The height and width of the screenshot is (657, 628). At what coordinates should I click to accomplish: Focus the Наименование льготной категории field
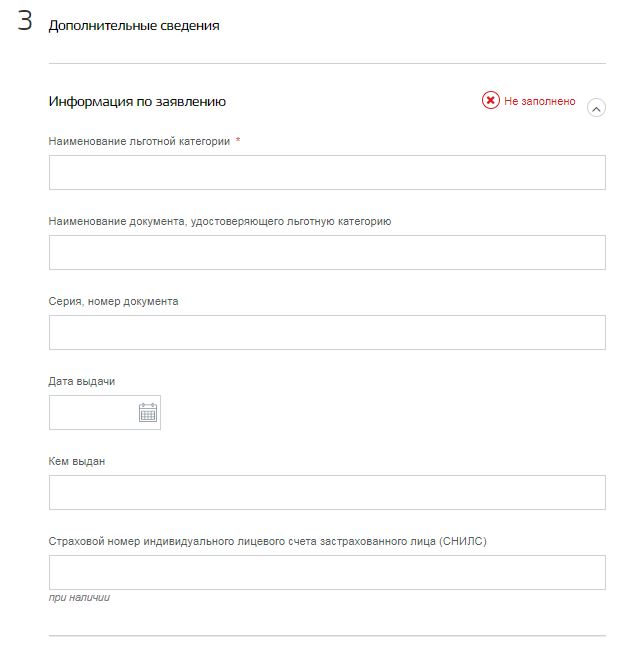tap(327, 172)
